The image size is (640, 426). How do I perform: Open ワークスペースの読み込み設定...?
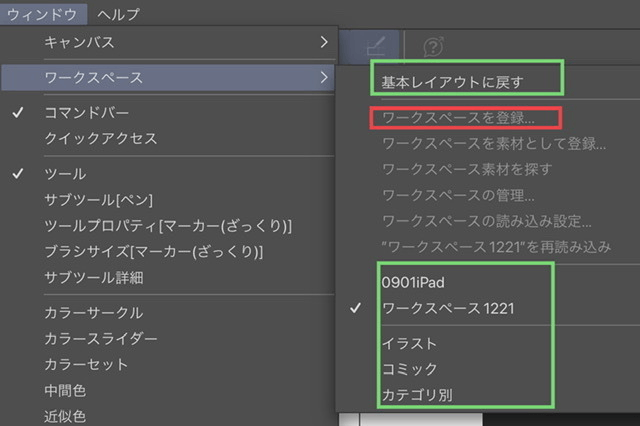click(487, 221)
